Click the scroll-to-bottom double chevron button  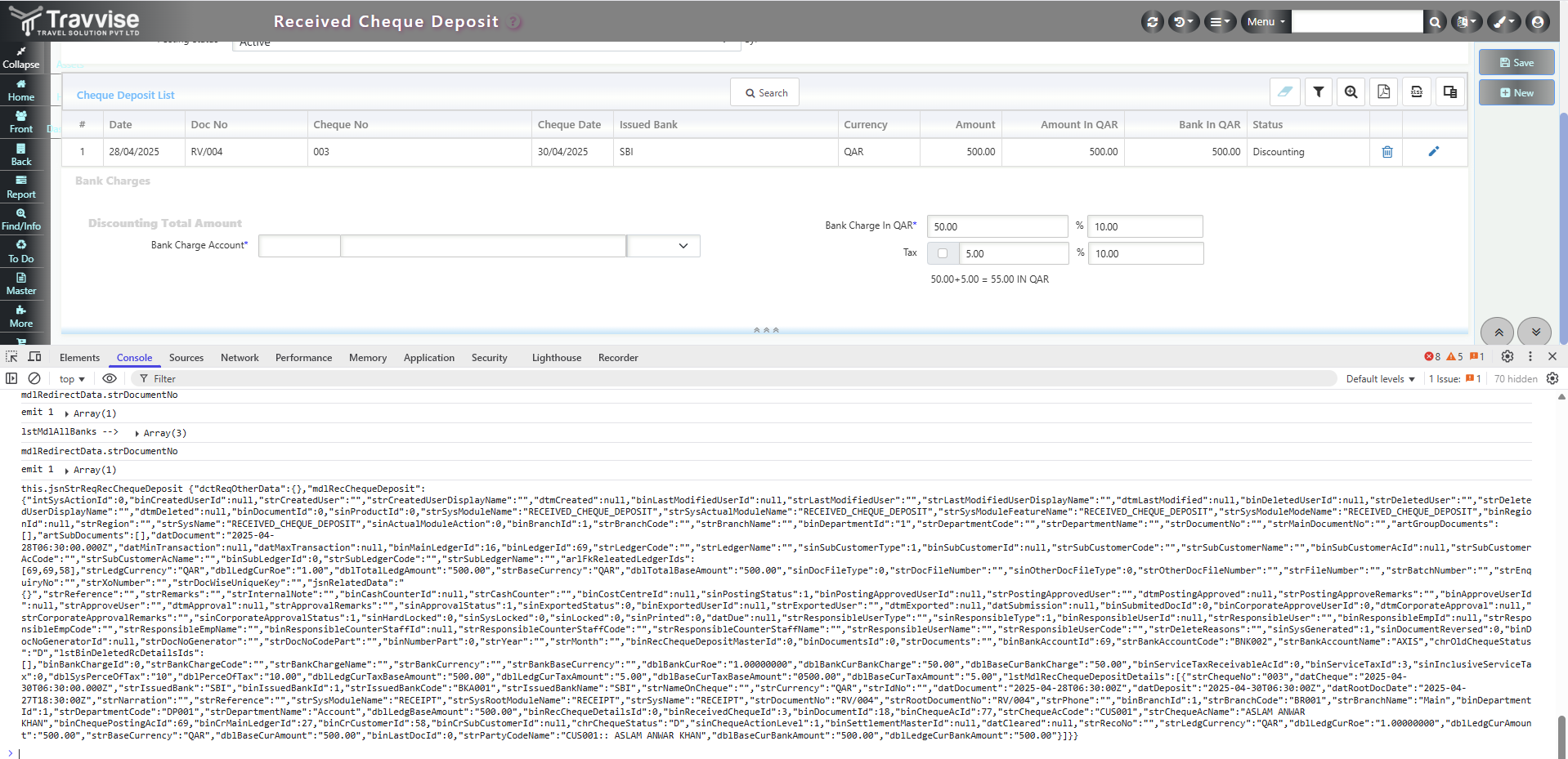pos(1534,332)
